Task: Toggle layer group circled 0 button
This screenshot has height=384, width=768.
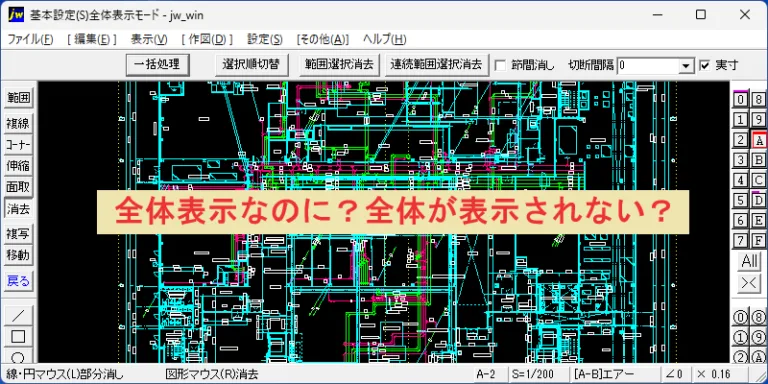Action: click(x=741, y=317)
